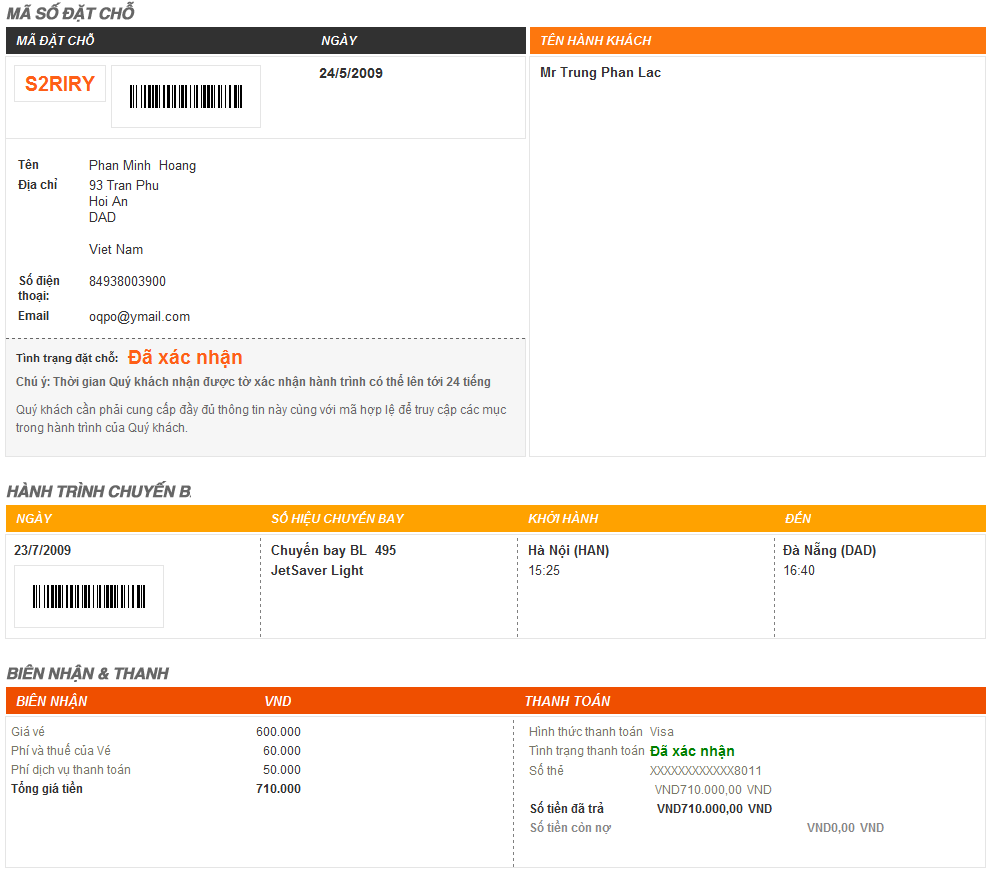Click the masked card number ending 8011
The image size is (993, 875).
(x=705, y=771)
